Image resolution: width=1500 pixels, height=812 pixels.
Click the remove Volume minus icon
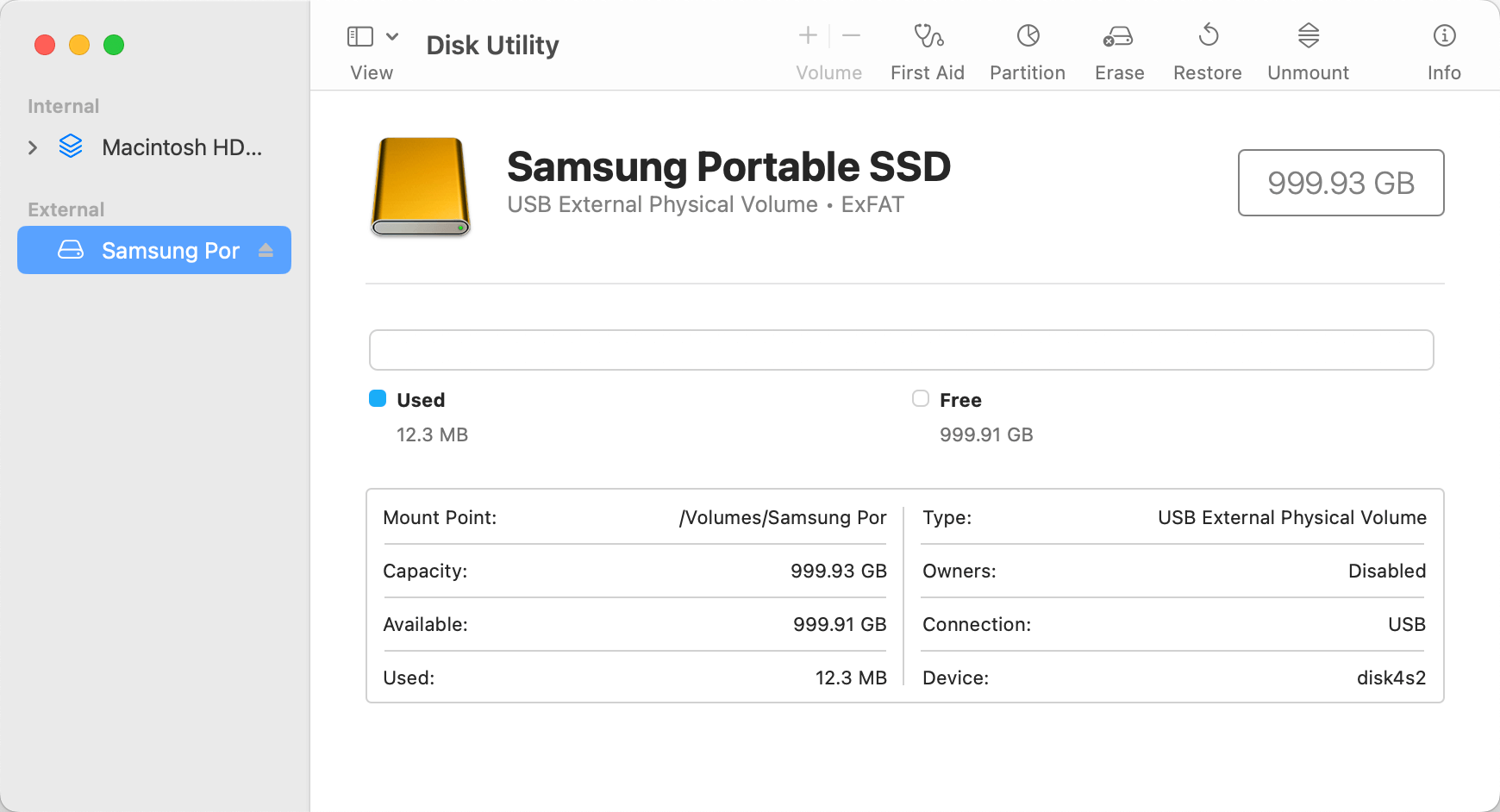point(852,35)
